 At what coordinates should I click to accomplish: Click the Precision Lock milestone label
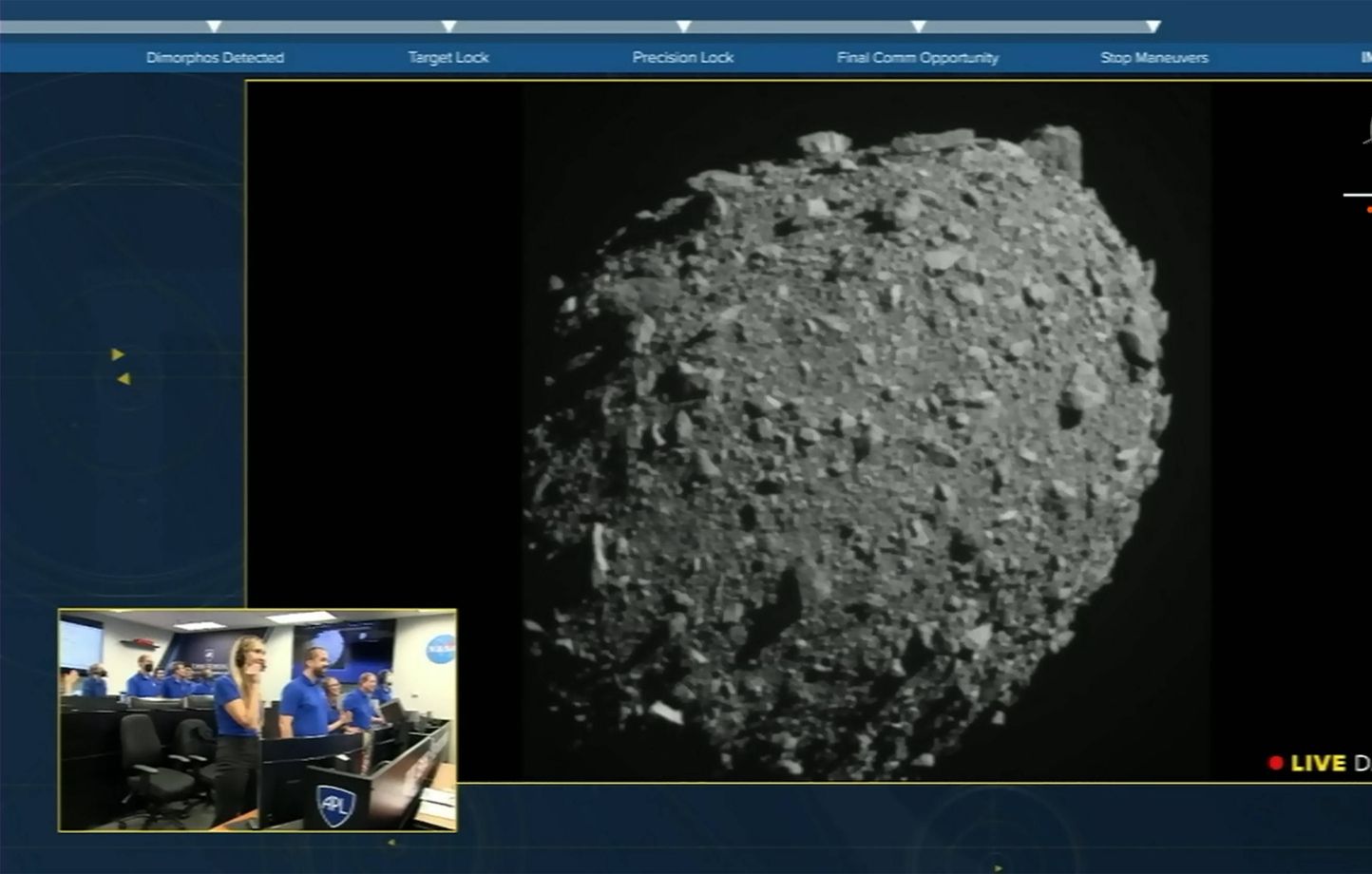pos(683,58)
